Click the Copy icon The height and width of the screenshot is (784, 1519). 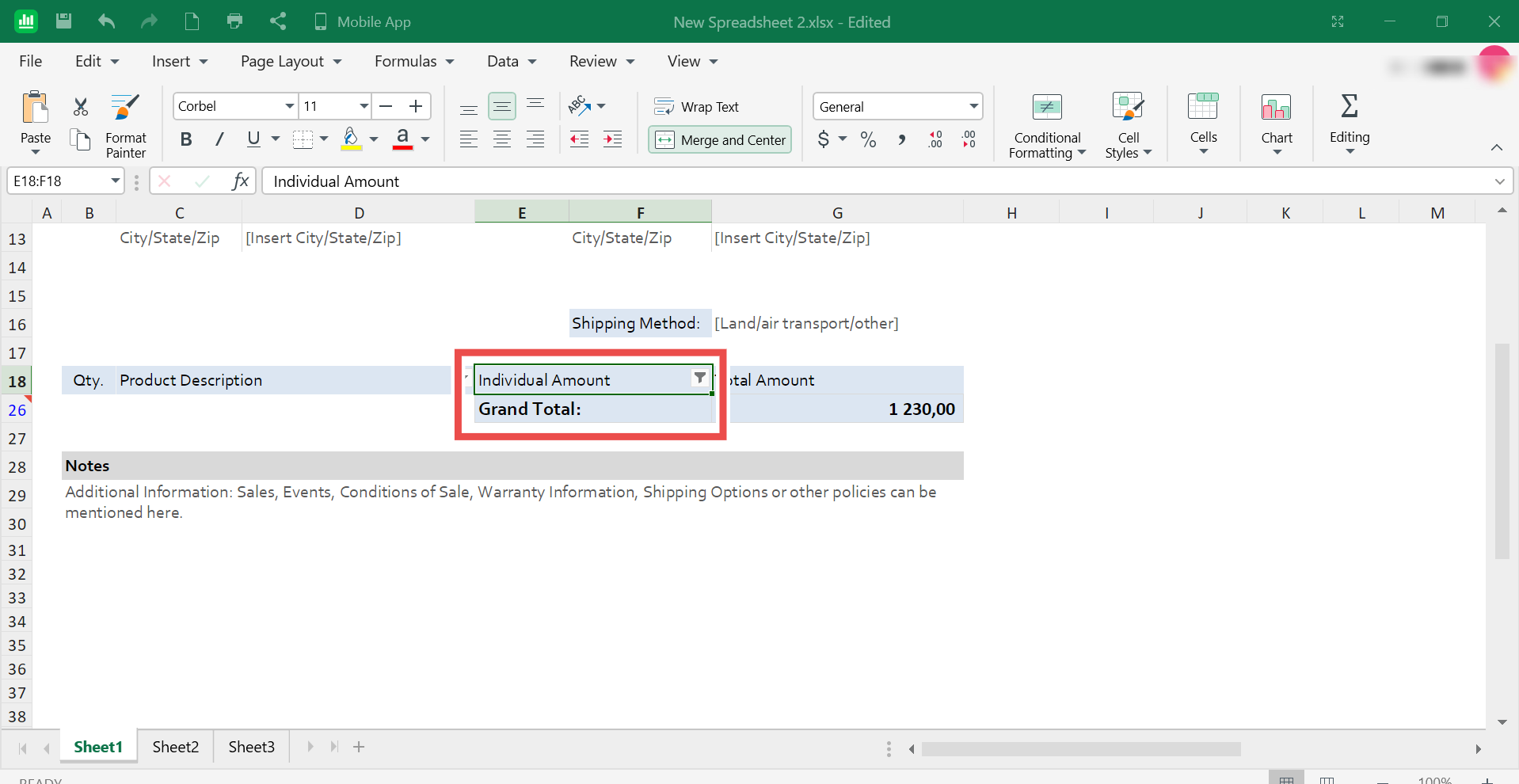pos(80,140)
